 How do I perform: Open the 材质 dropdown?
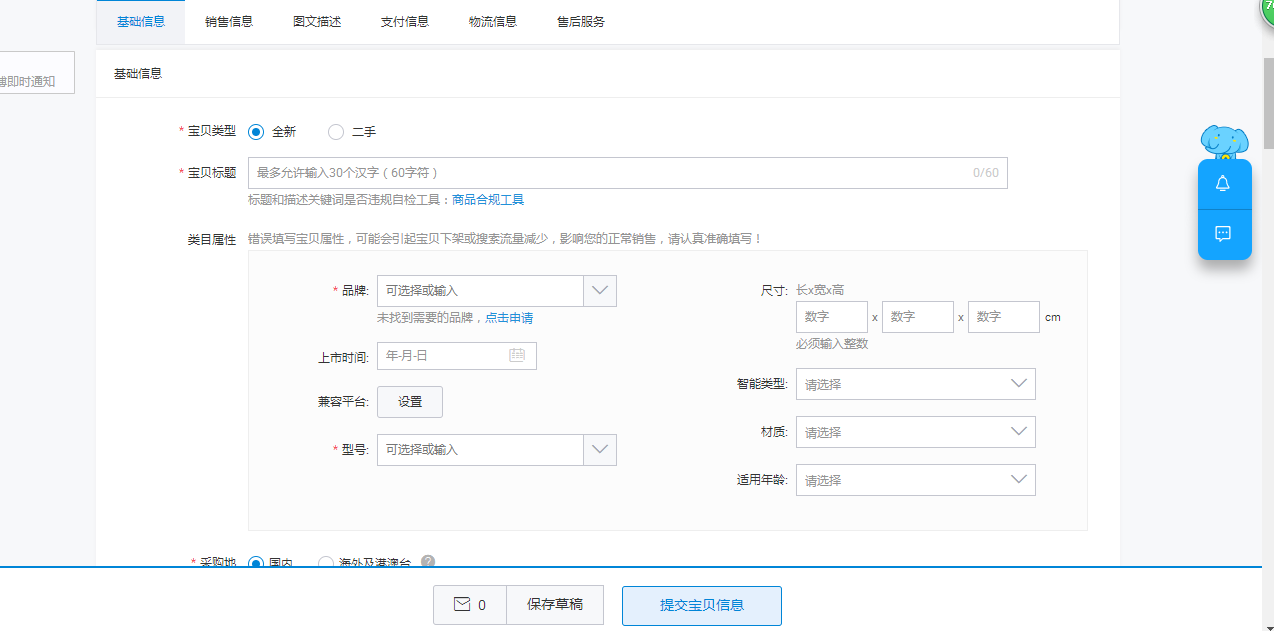point(916,432)
